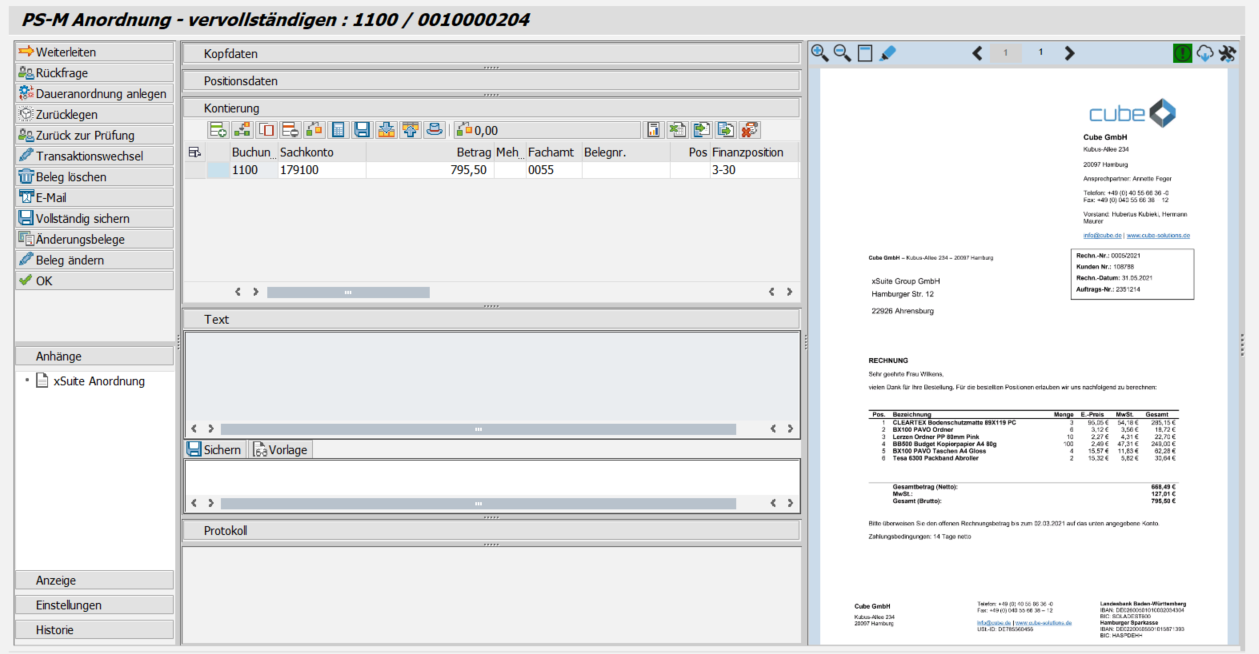Zoom out of the invoice document
Screen dimensions: 1259x654
pyautogui.click(x=838, y=51)
